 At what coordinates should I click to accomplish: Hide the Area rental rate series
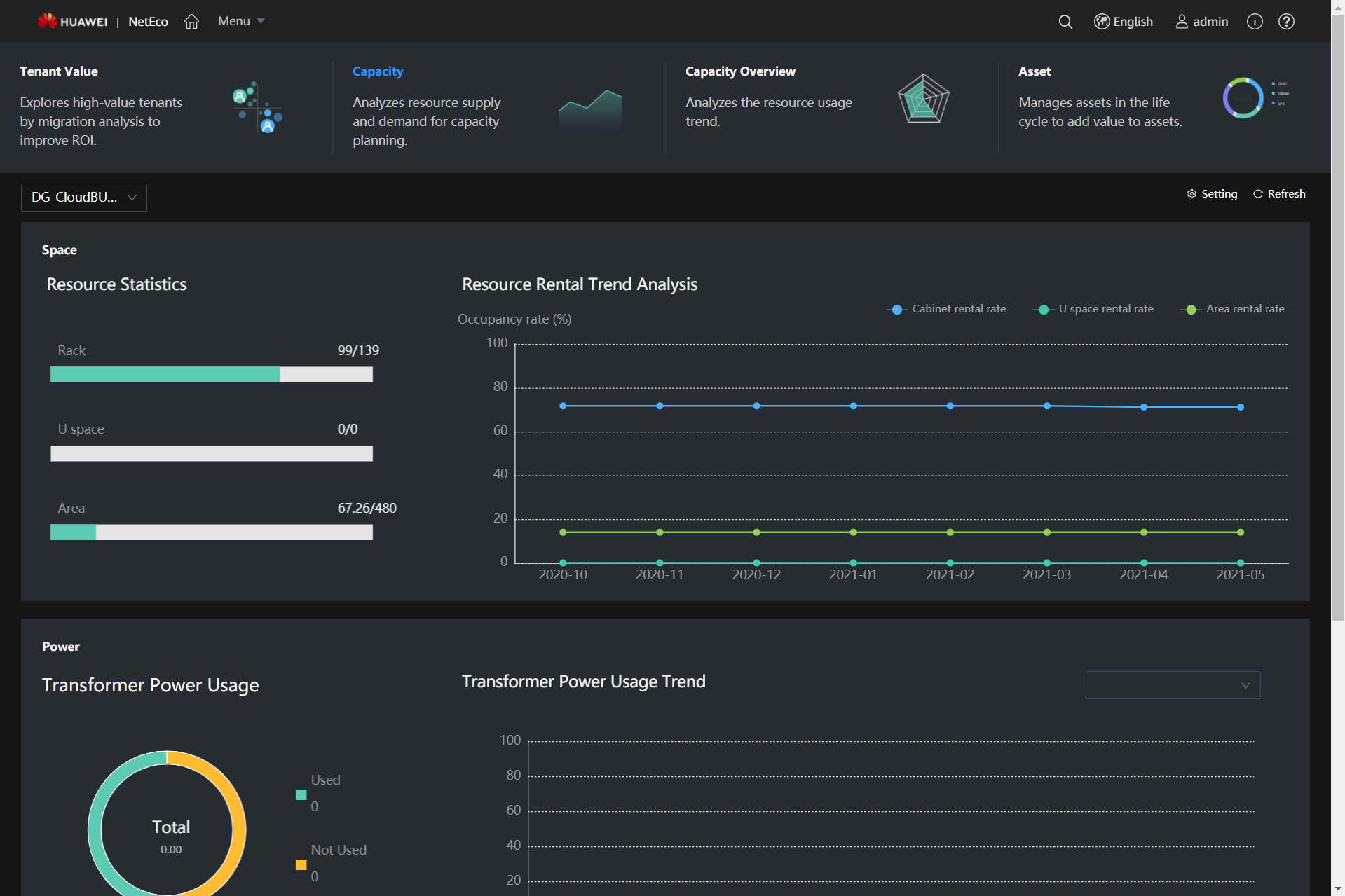[x=1232, y=309]
